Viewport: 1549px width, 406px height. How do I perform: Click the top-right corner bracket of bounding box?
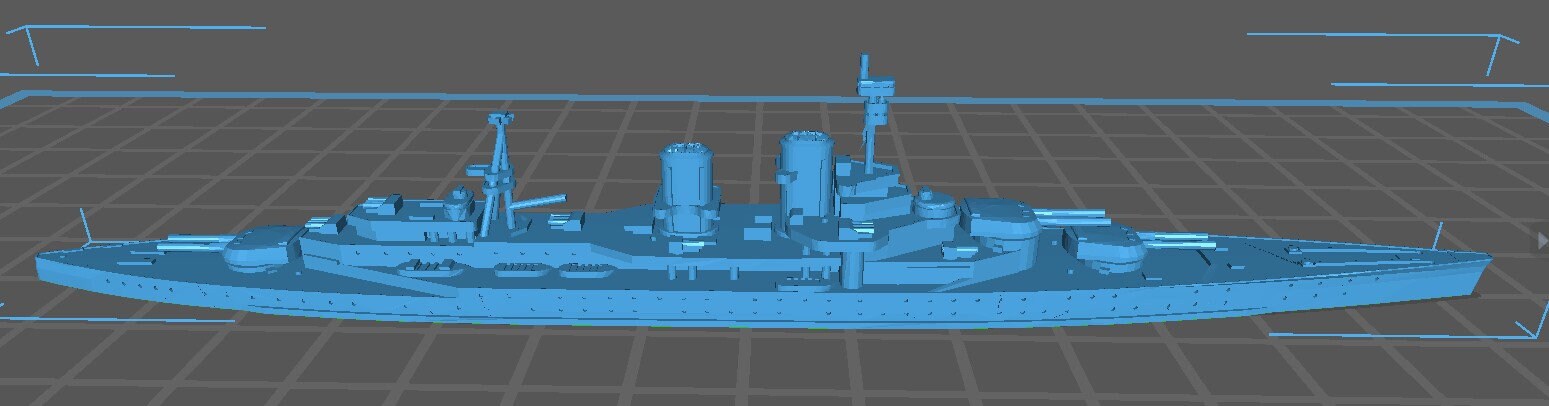(1500, 42)
